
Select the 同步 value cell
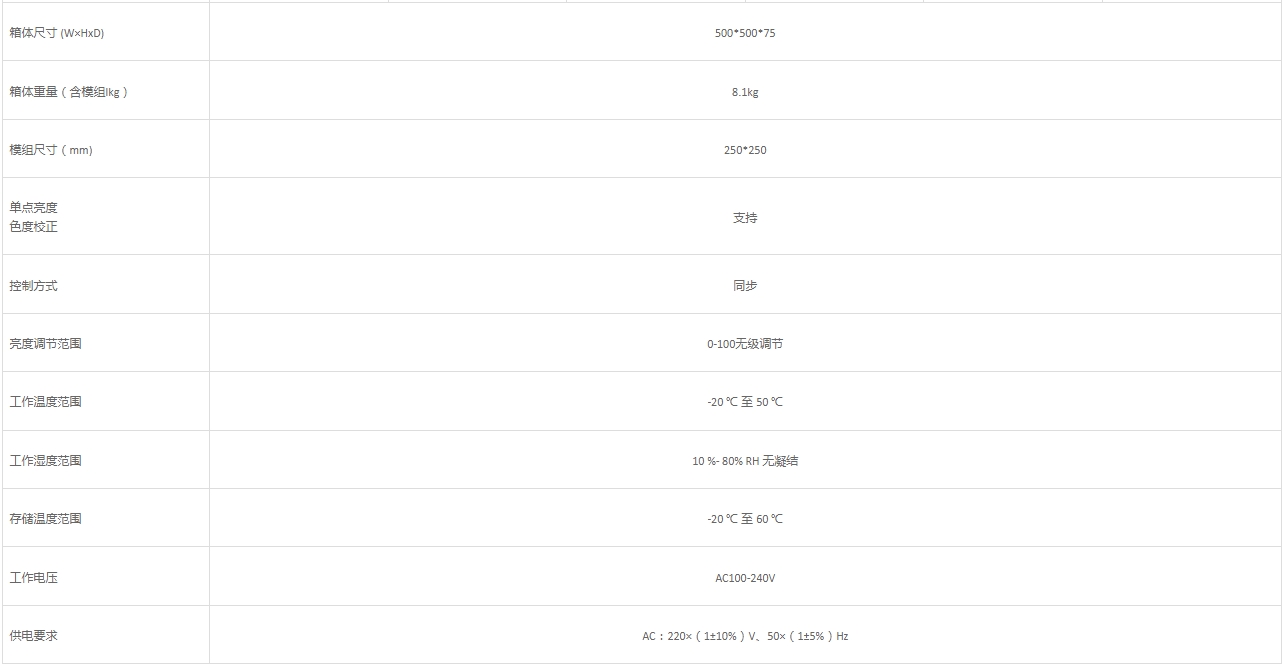tap(745, 286)
